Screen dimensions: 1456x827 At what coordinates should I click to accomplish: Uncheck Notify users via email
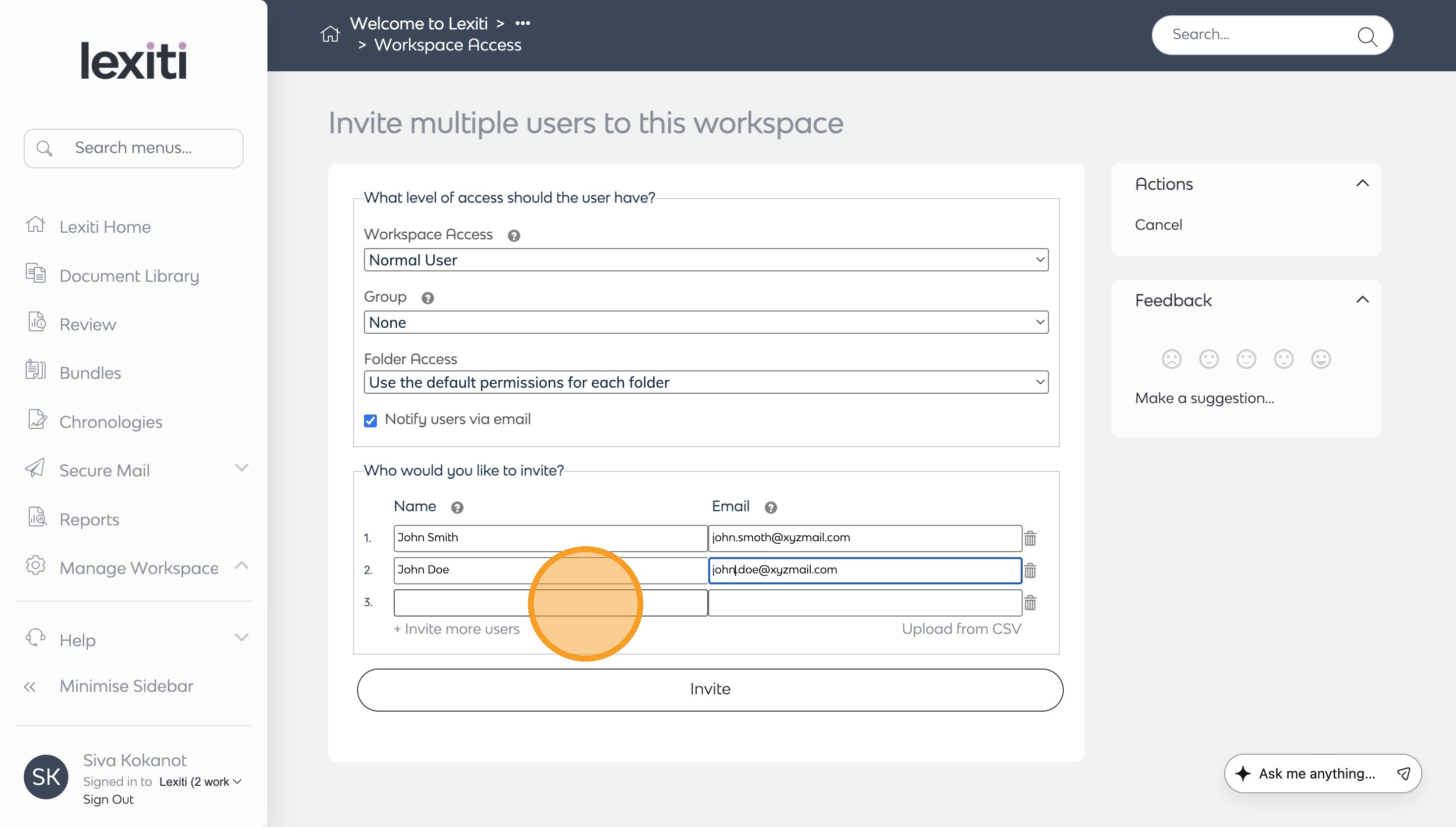pyautogui.click(x=370, y=421)
